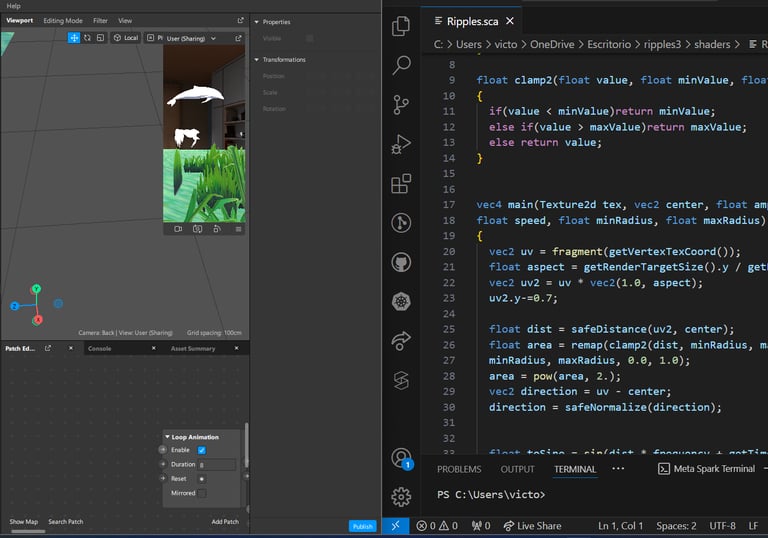Screen dimensions: 768x538
Task: Select the rotate tool in viewport toolbar
Action: click(87, 38)
